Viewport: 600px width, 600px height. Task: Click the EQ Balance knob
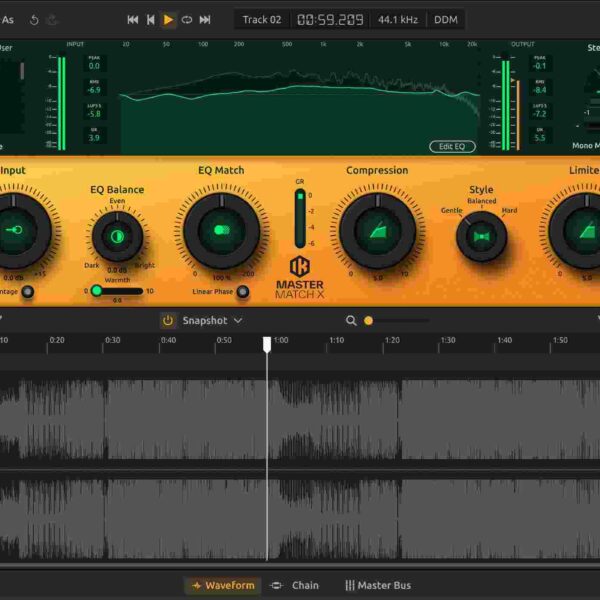point(117,236)
